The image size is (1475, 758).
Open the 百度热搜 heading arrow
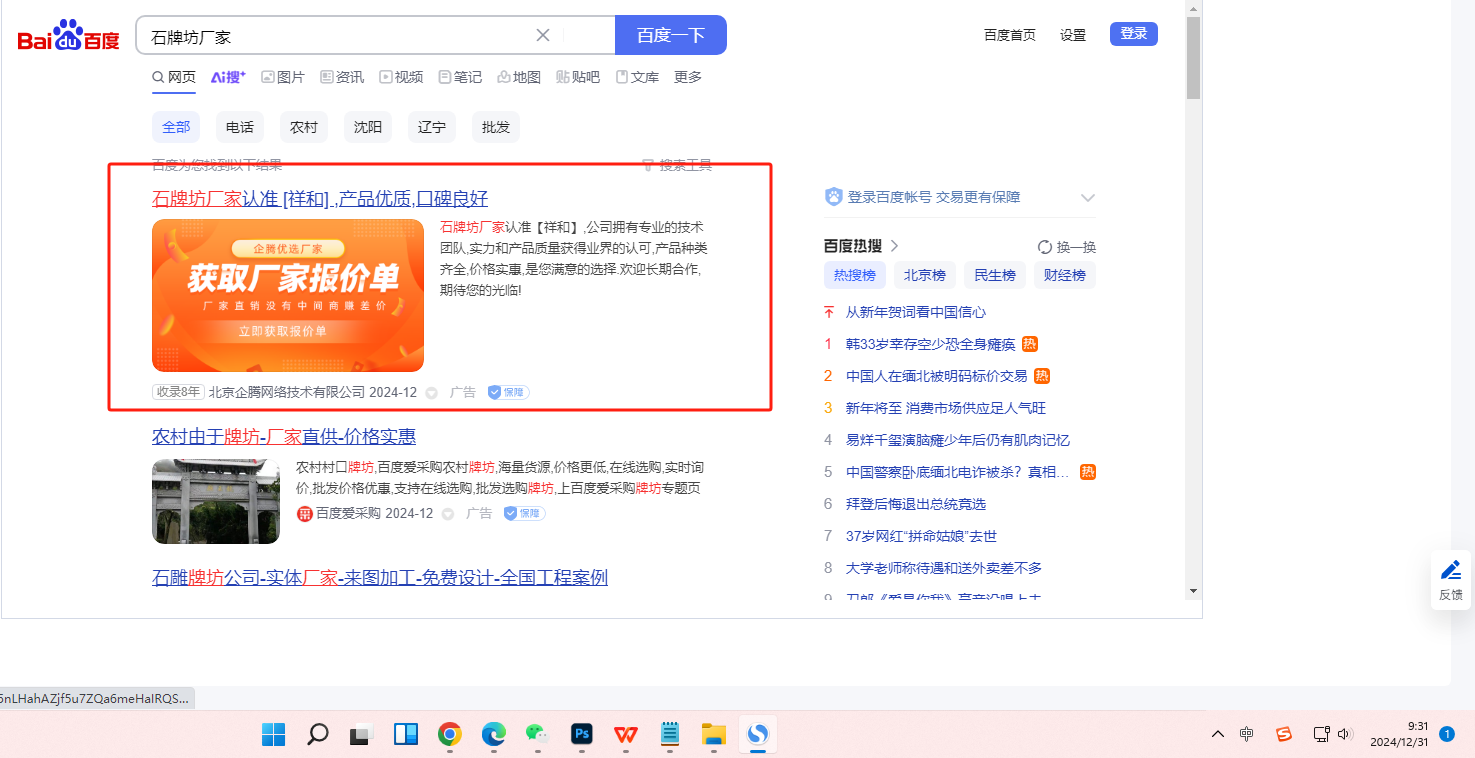pos(894,246)
